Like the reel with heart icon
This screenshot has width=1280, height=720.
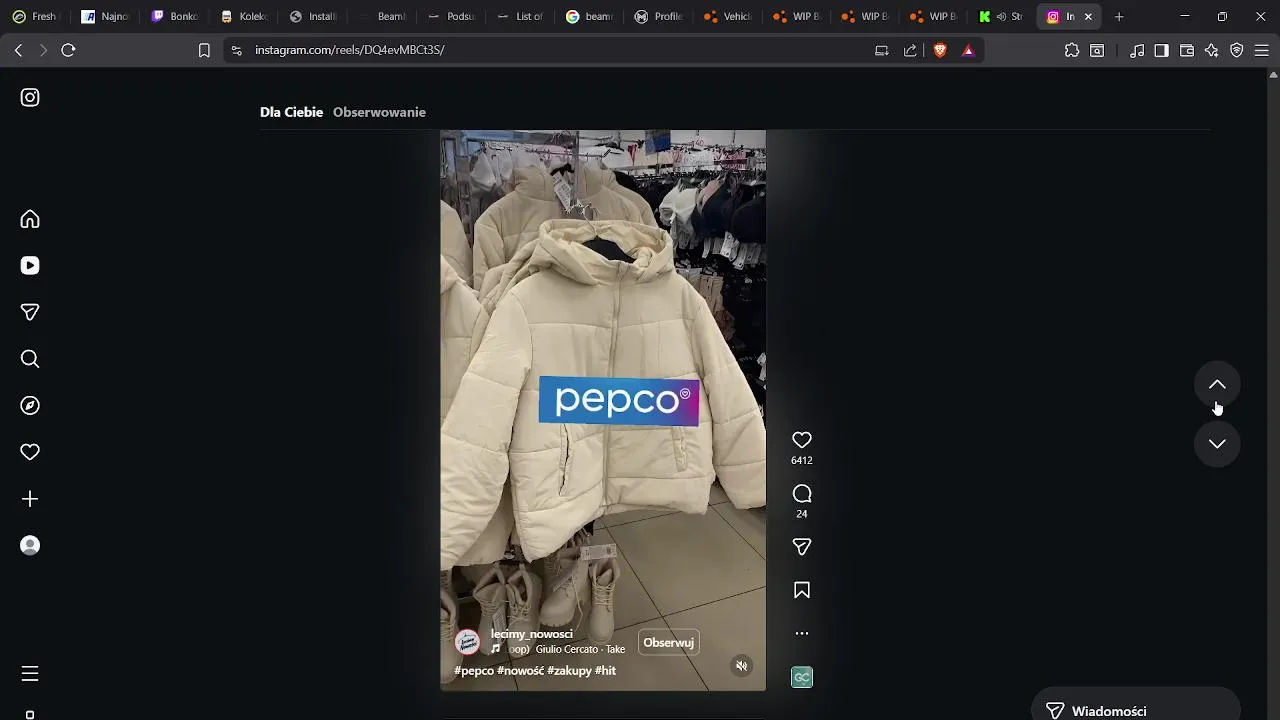coord(801,440)
